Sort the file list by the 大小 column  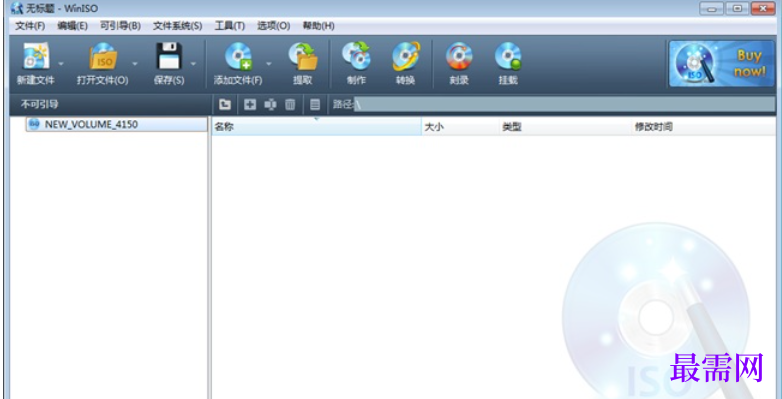[x=460, y=127]
